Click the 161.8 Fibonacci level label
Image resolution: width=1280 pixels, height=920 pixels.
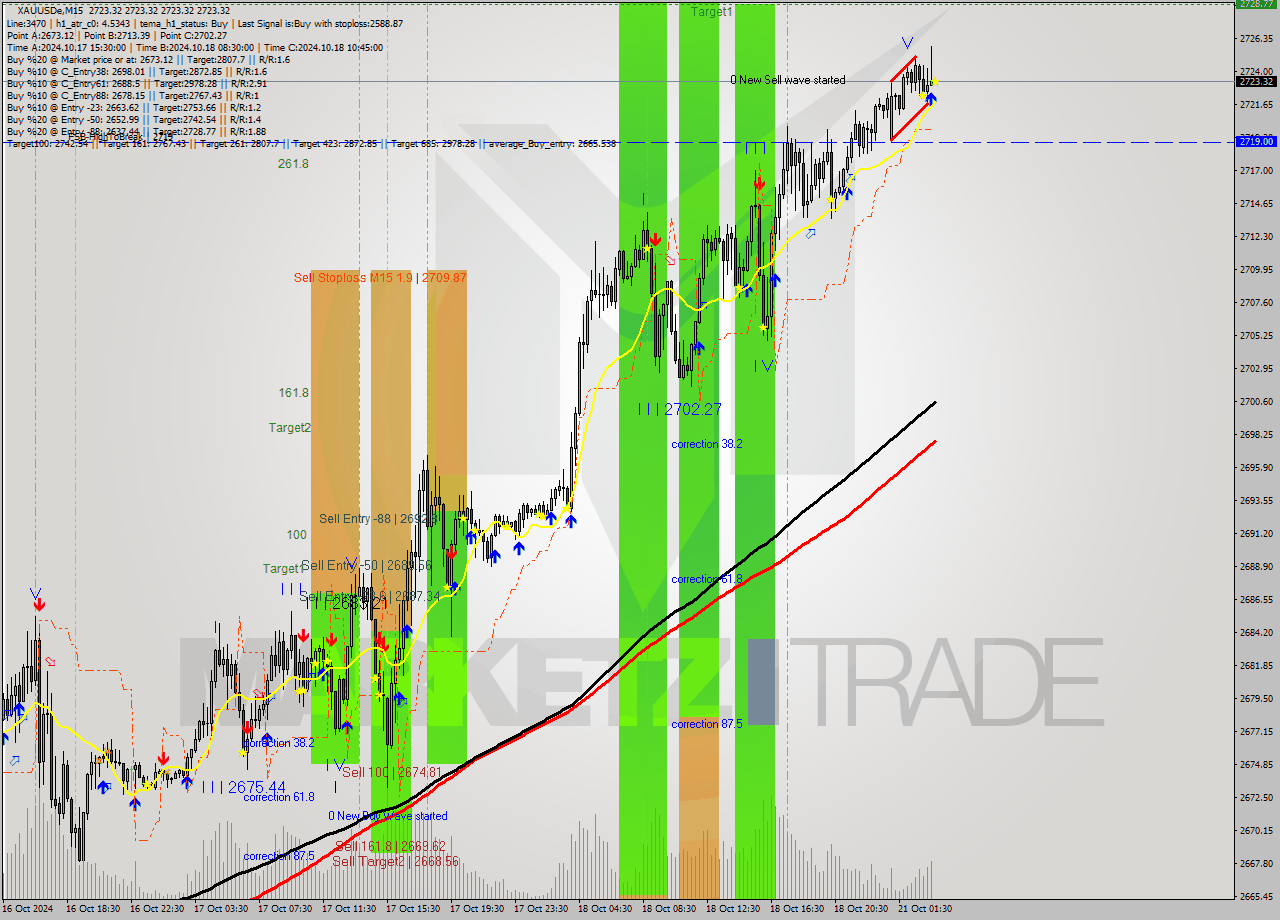coord(293,393)
